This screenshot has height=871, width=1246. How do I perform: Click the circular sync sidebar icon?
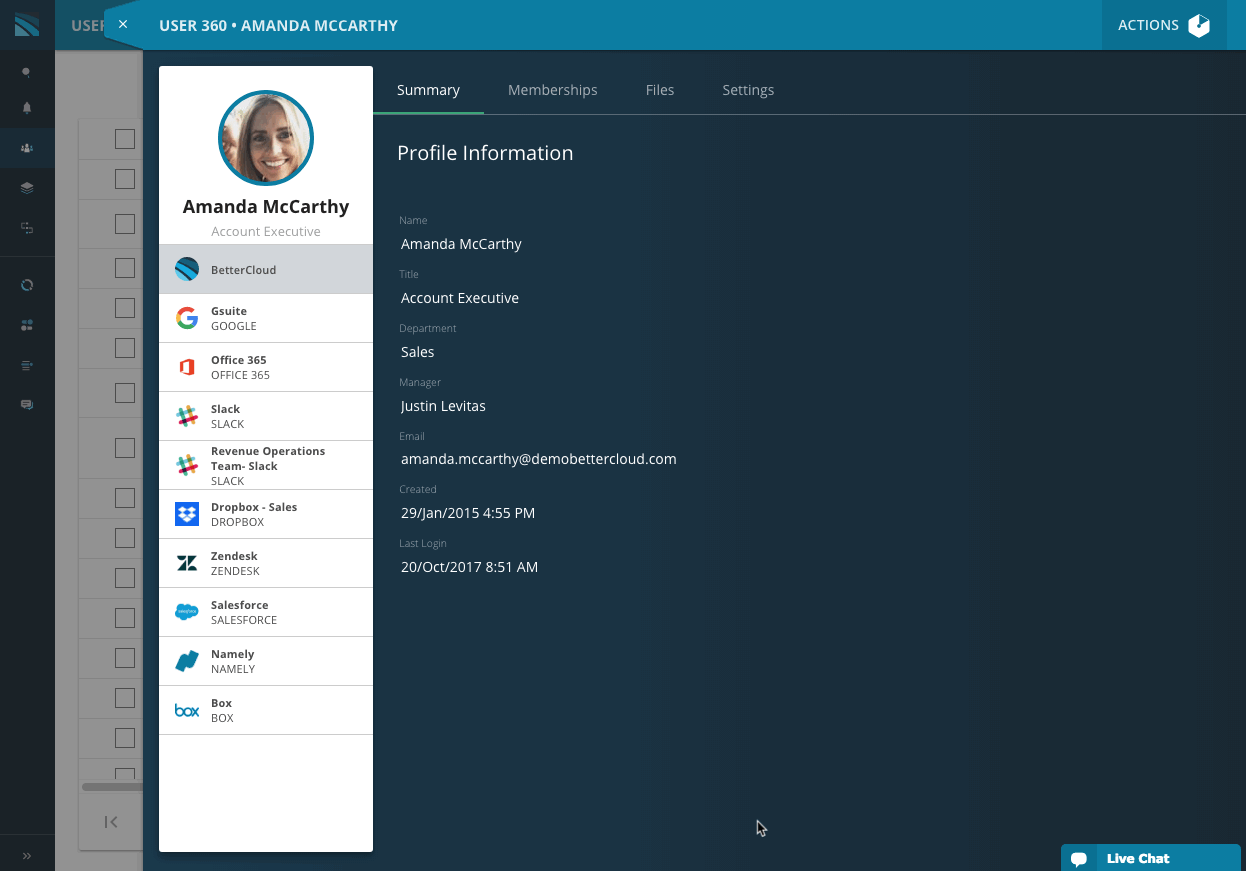click(x=27, y=285)
